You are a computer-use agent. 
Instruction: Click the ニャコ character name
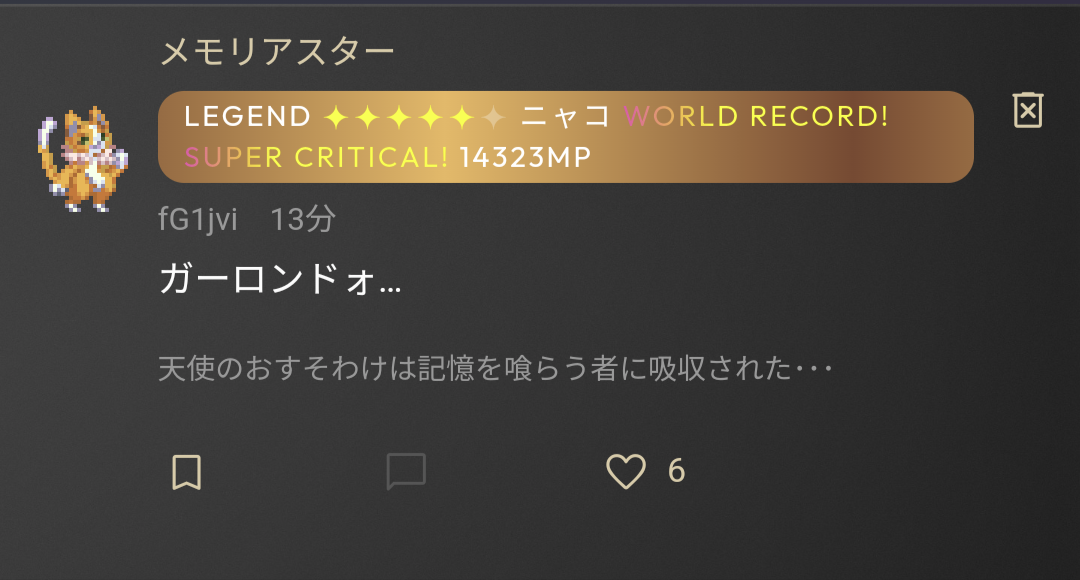coord(565,116)
